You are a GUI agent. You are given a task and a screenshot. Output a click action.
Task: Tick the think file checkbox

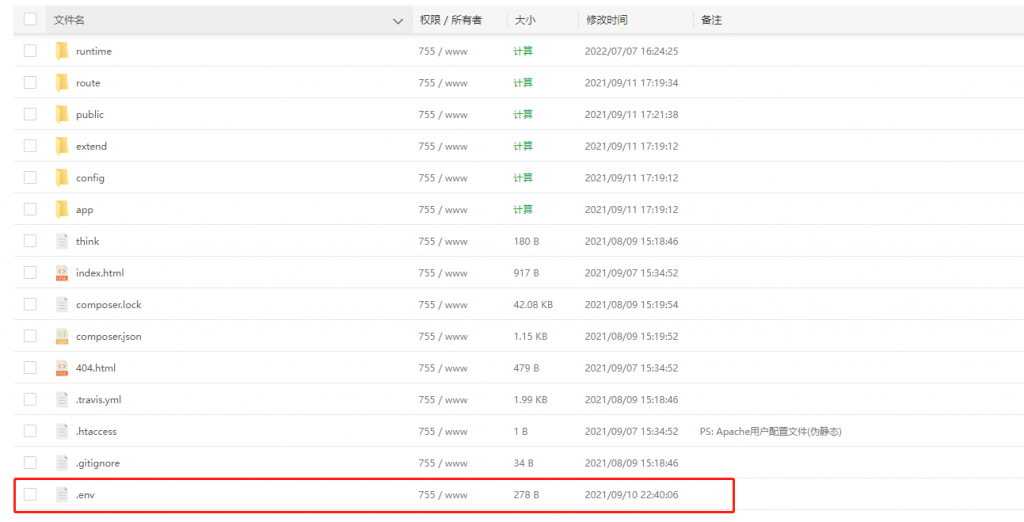coord(30,240)
